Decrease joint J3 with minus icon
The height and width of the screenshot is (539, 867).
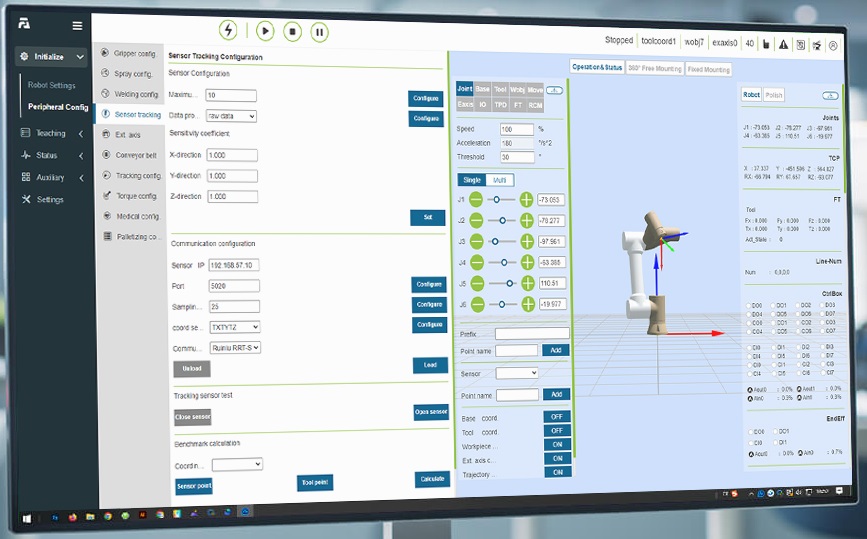476,241
